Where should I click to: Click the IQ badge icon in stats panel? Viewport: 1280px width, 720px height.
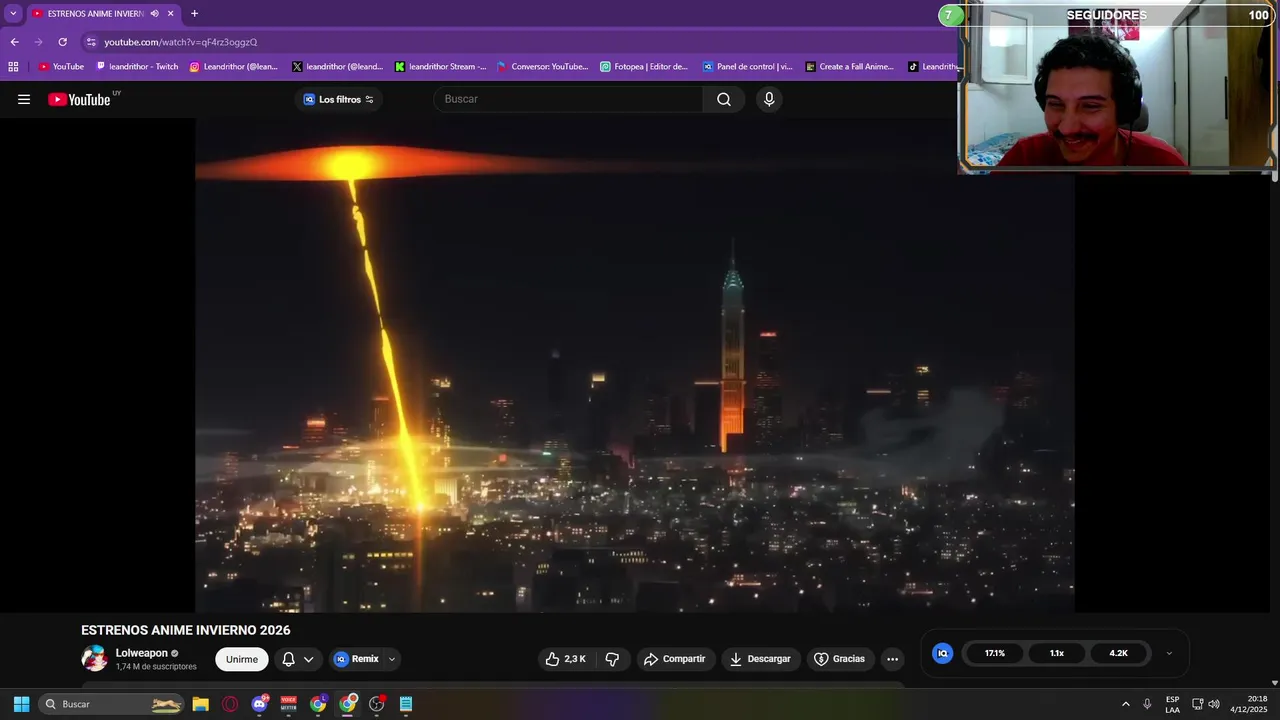point(942,653)
